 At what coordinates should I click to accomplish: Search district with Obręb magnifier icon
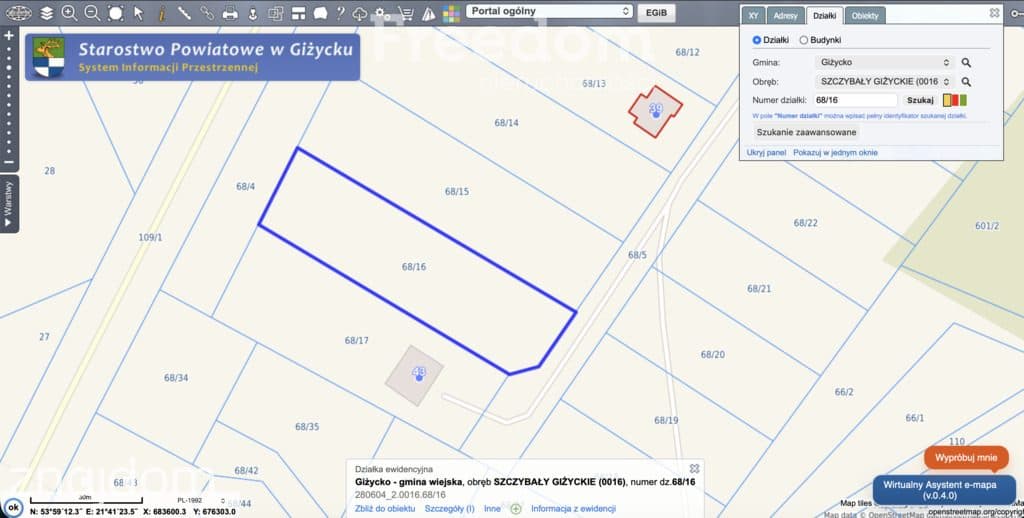966,82
